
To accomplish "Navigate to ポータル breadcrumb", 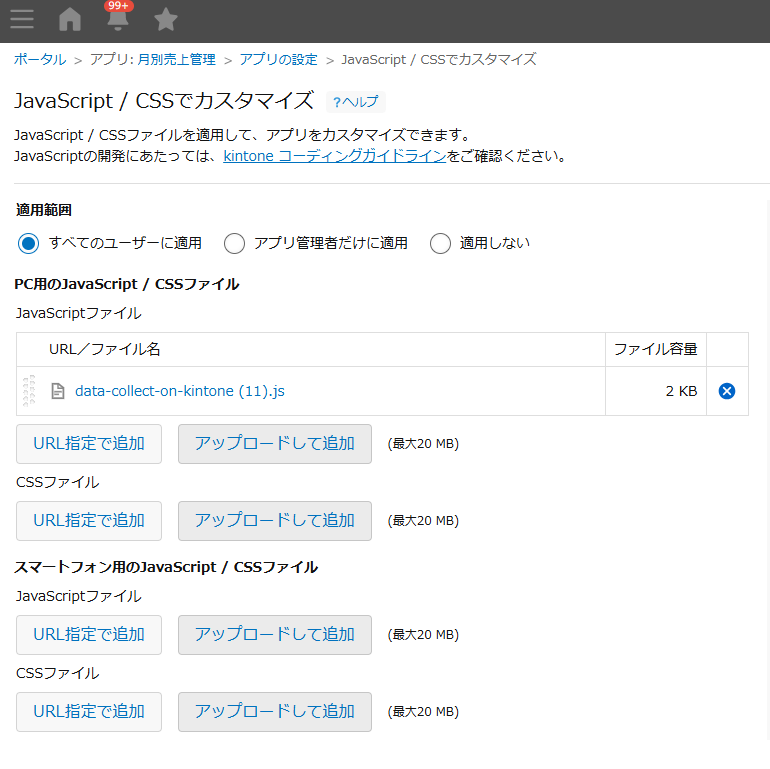I will (x=40, y=60).
